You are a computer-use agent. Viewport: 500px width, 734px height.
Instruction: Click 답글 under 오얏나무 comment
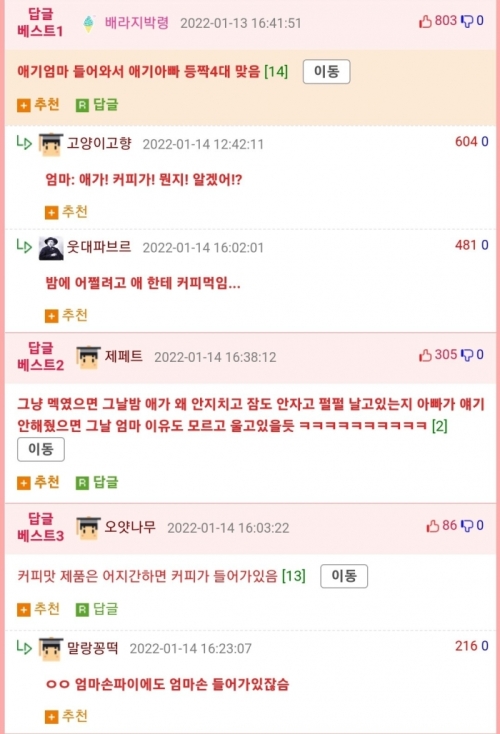tap(97, 609)
